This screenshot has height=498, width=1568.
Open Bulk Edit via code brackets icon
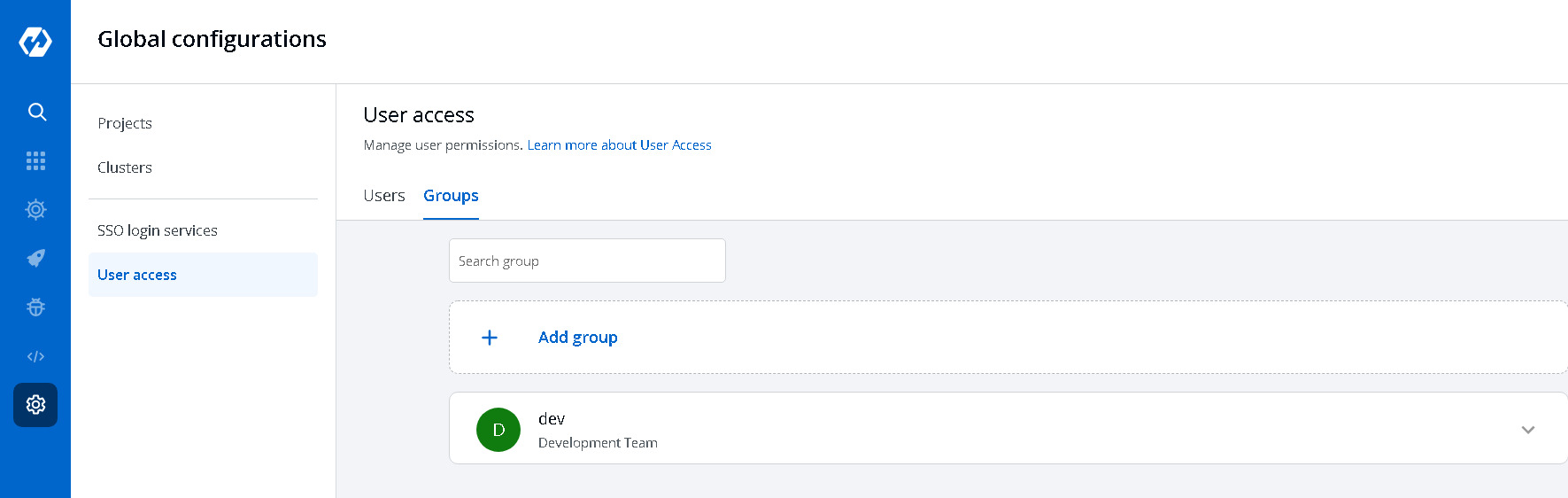tap(35, 356)
